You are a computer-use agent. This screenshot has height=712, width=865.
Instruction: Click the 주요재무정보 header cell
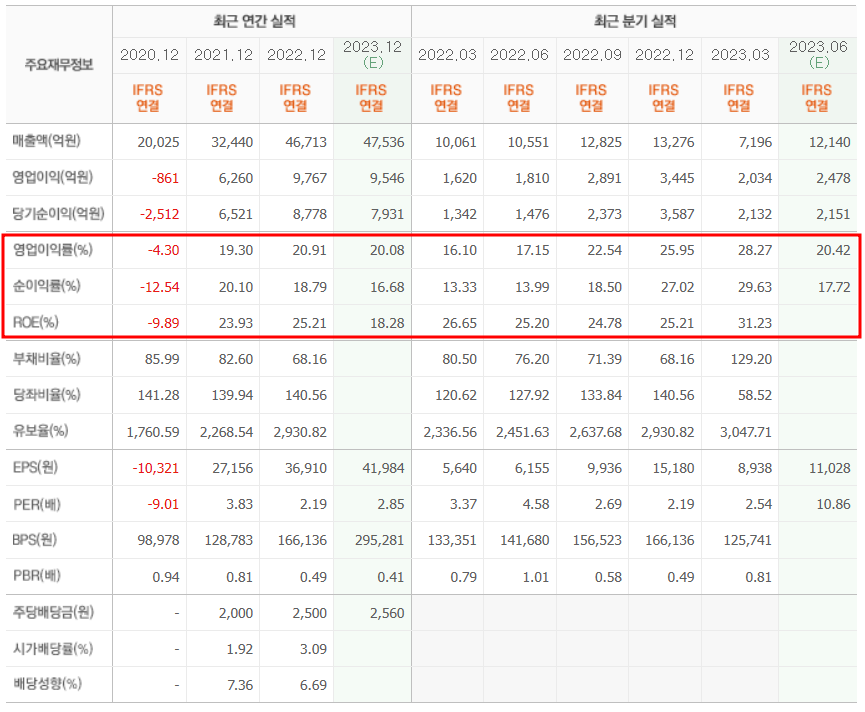(x=59, y=65)
